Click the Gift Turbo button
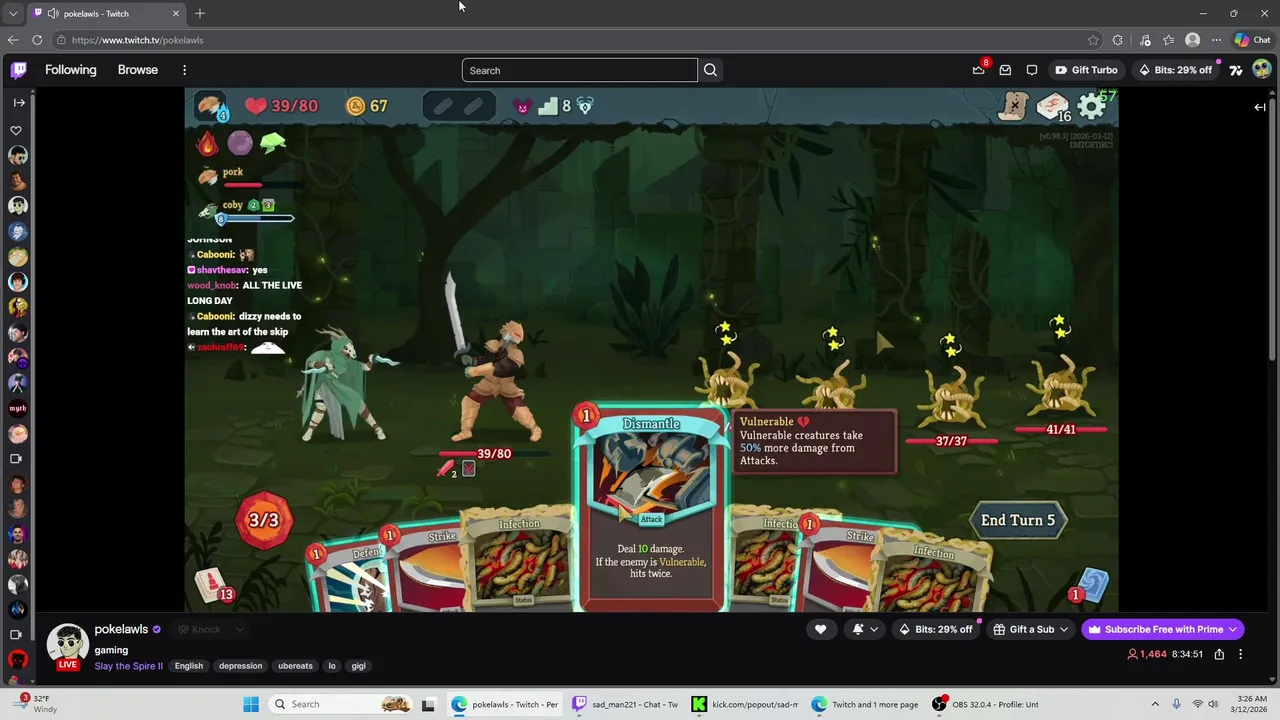The width and height of the screenshot is (1280, 720). (1086, 70)
